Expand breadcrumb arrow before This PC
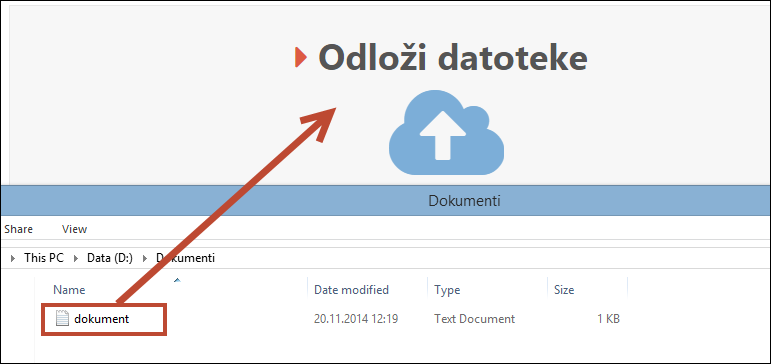The image size is (771, 364). click(13, 258)
